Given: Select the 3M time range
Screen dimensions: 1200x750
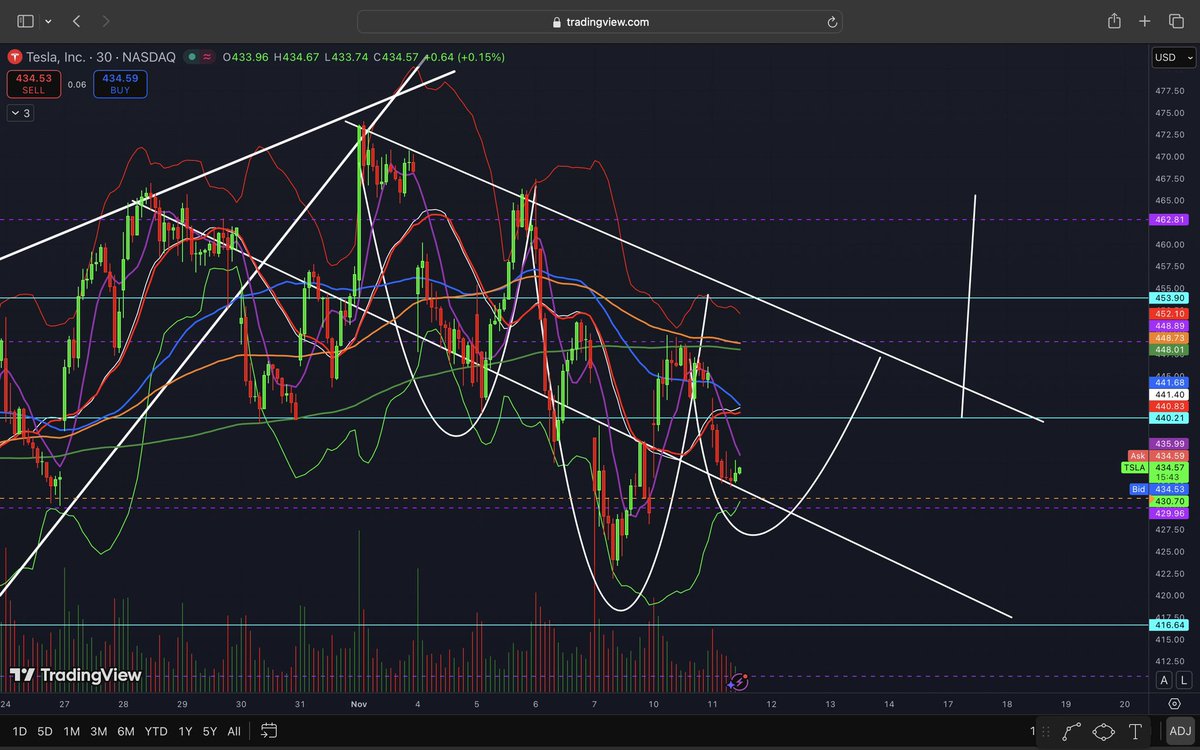Looking at the screenshot, I should tap(99, 731).
